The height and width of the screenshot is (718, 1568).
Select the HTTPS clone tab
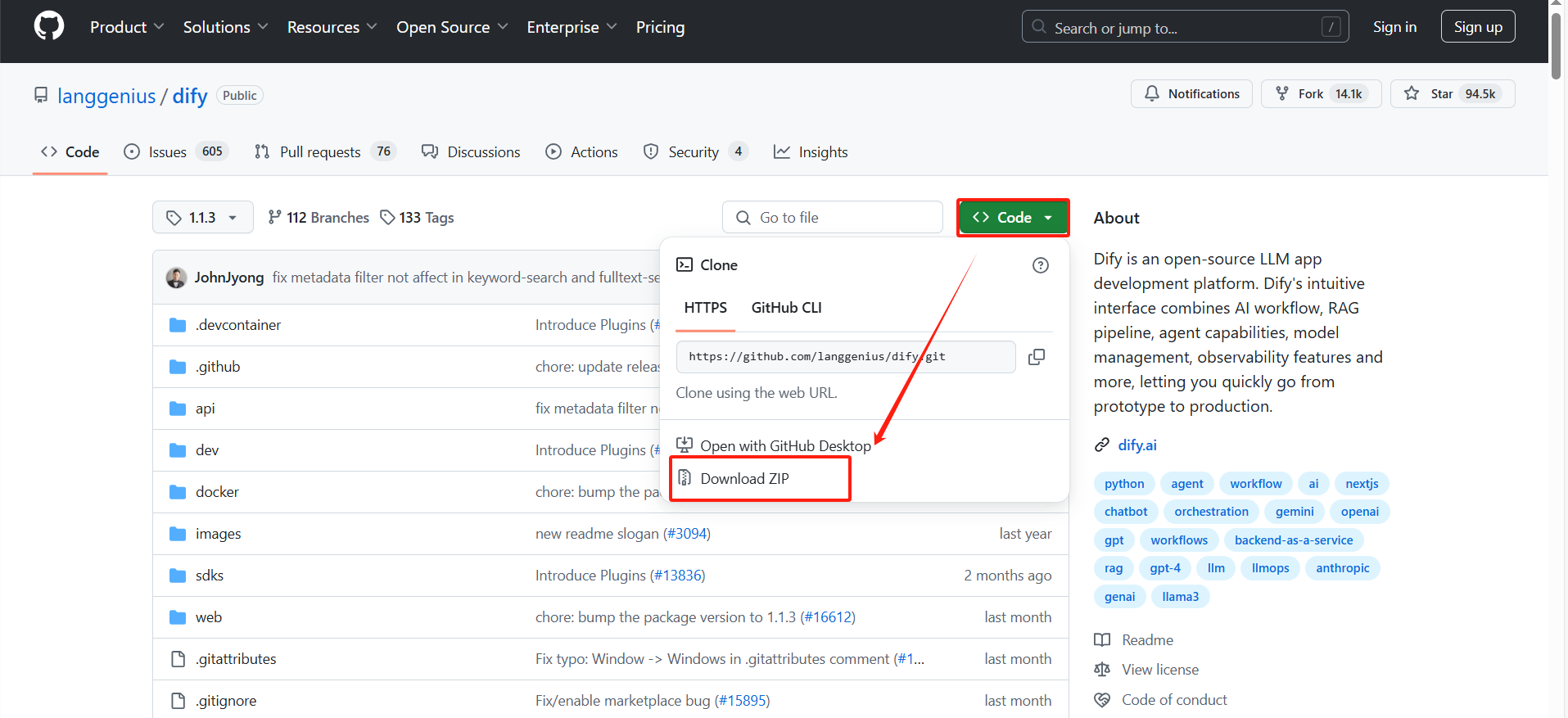click(705, 308)
